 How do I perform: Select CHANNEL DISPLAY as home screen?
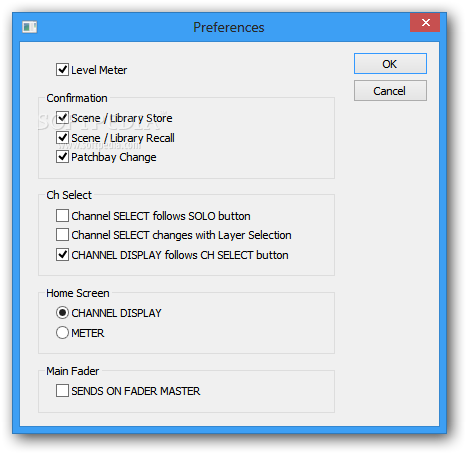click(62, 313)
